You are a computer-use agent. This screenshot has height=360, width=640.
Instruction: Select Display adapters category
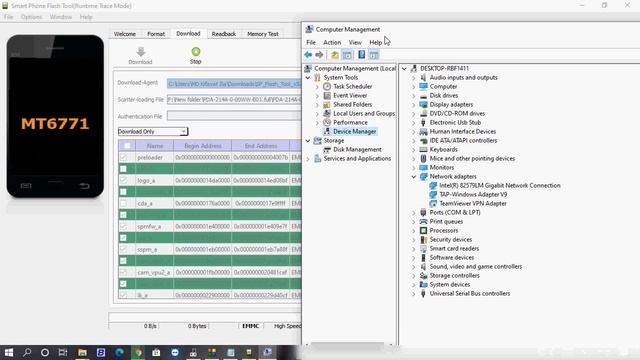451,104
